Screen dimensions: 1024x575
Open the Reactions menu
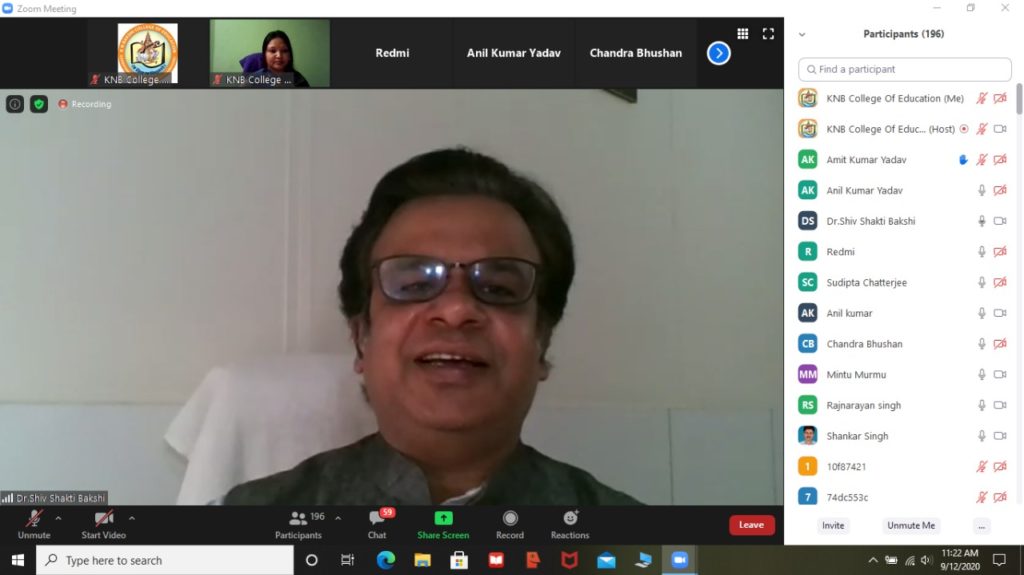click(x=570, y=525)
